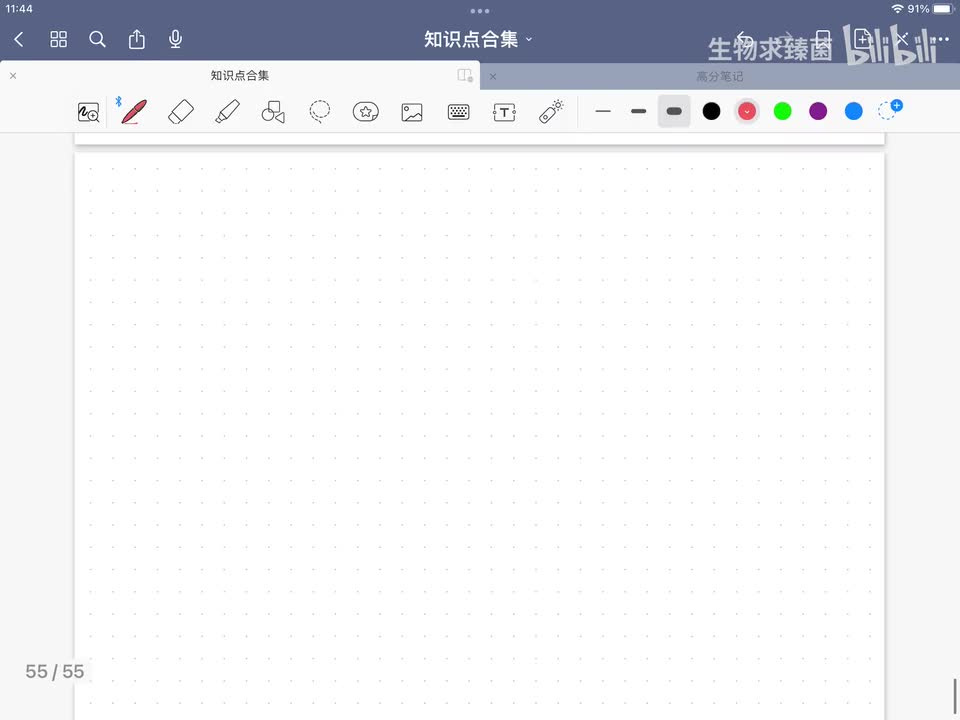
Task: Select the zoom window writing tool
Action: tap(88, 112)
